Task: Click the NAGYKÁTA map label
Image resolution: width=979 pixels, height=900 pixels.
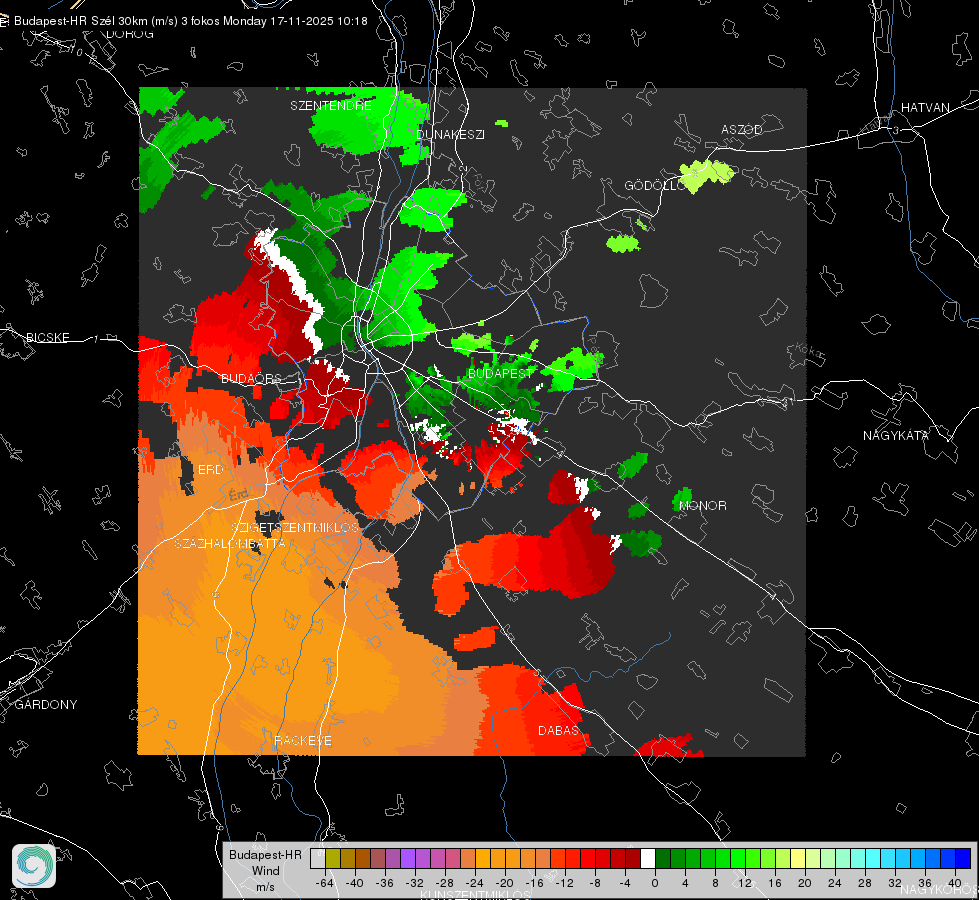Action: [x=896, y=435]
